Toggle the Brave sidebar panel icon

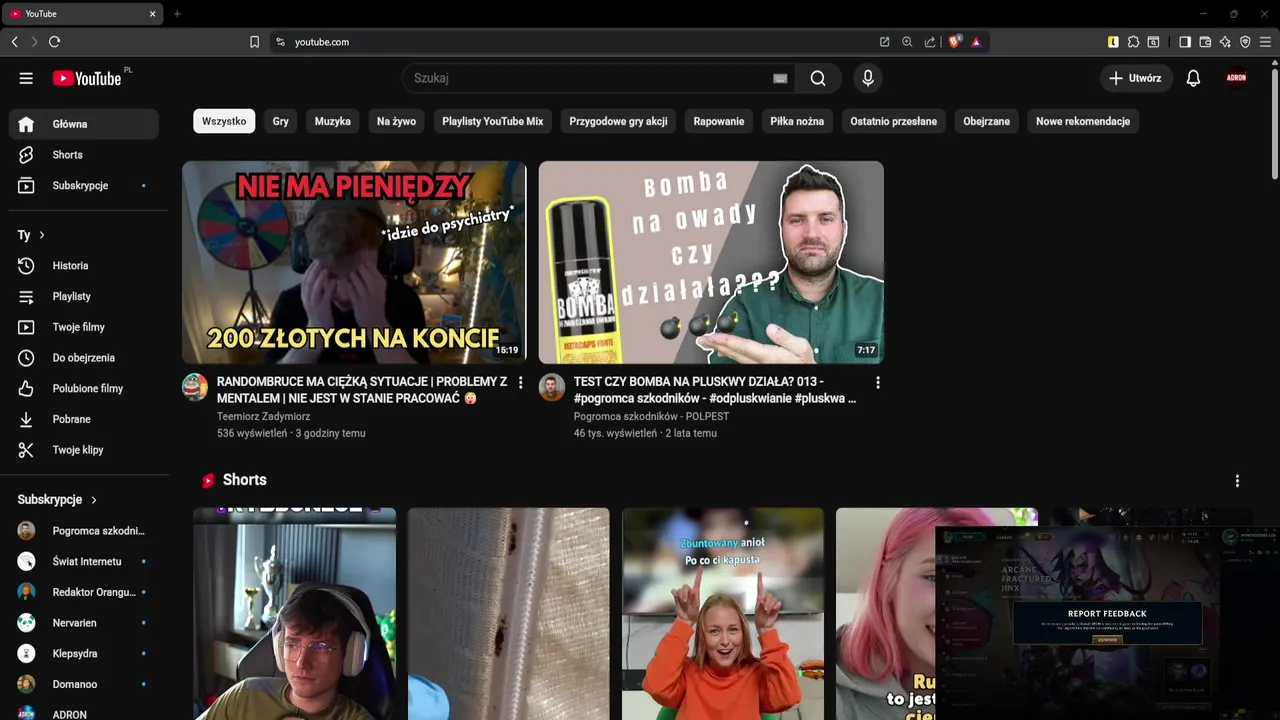(x=1185, y=42)
